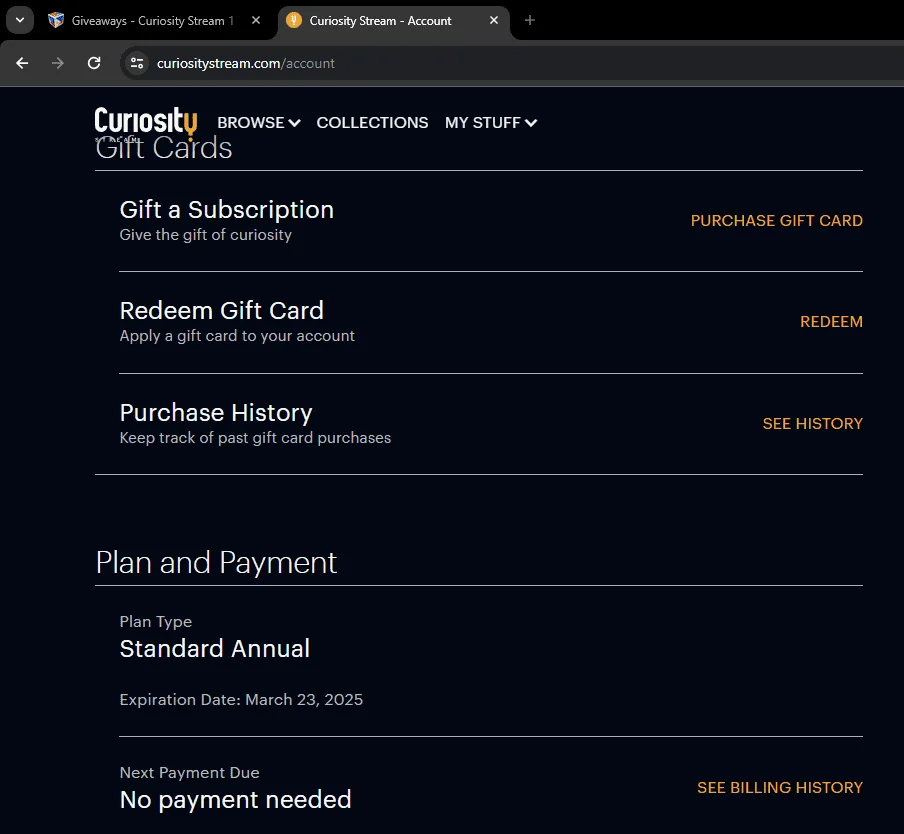Open SEE BILLING HISTORY
The image size is (904, 834).
click(x=780, y=788)
